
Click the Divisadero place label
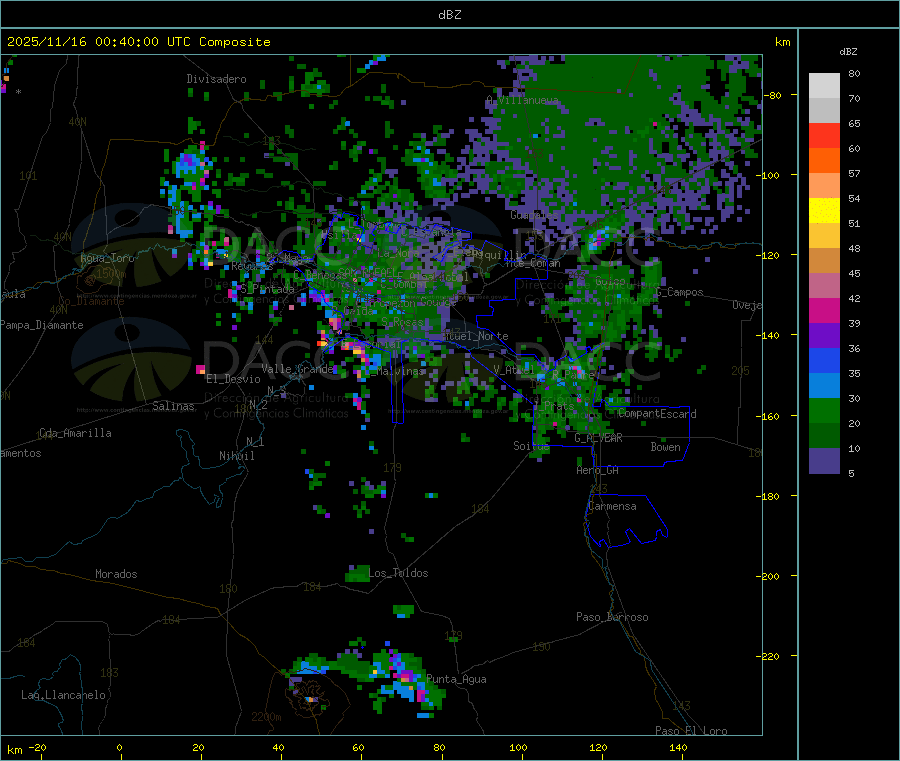pos(216,79)
